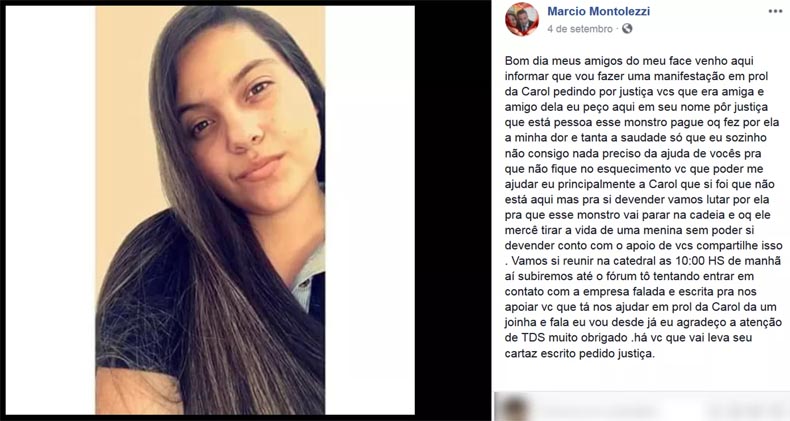Click the blurred text at bottom right corner
Screen dimensions: 790x421
point(746,407)
